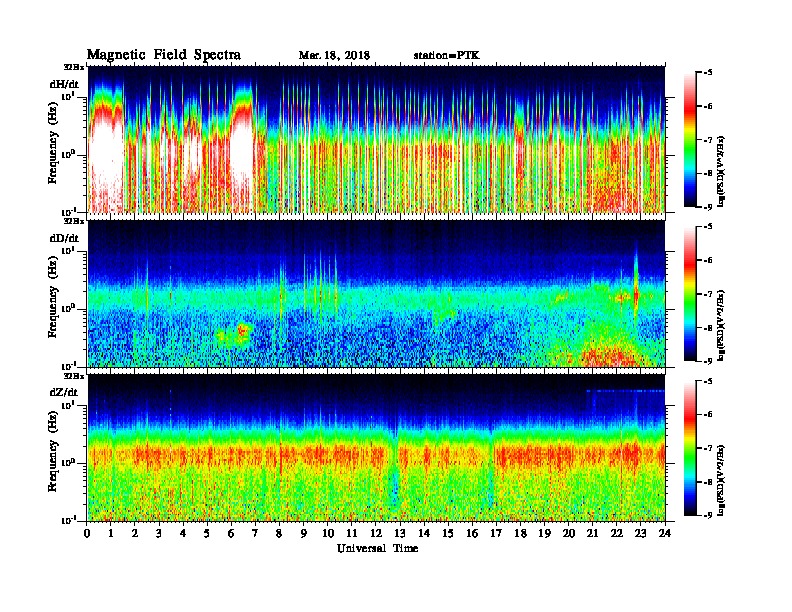Click the dH/dt panel label

(64, 84)
